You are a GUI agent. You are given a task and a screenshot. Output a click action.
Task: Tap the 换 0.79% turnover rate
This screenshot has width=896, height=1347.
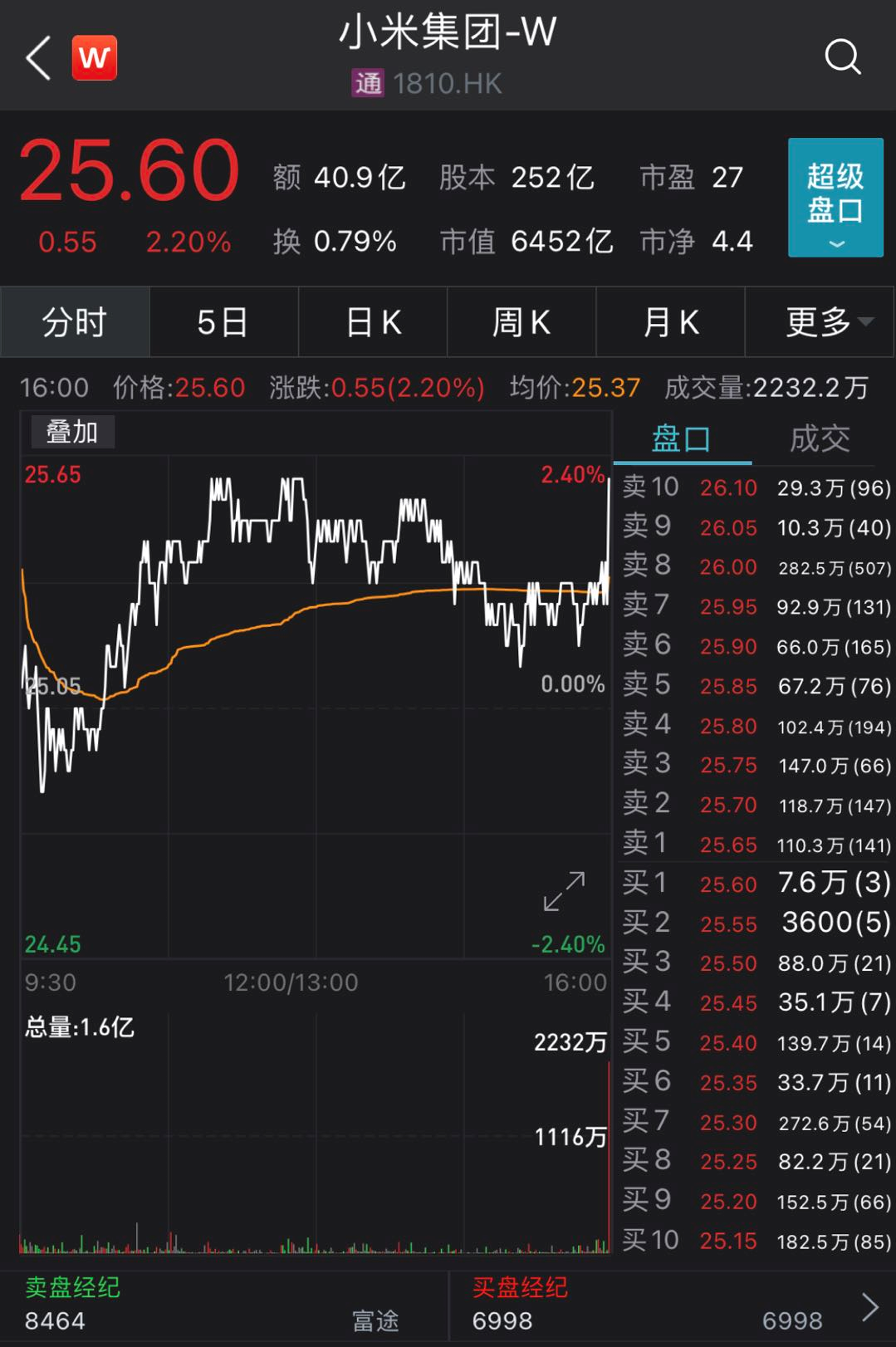(335, 241)
